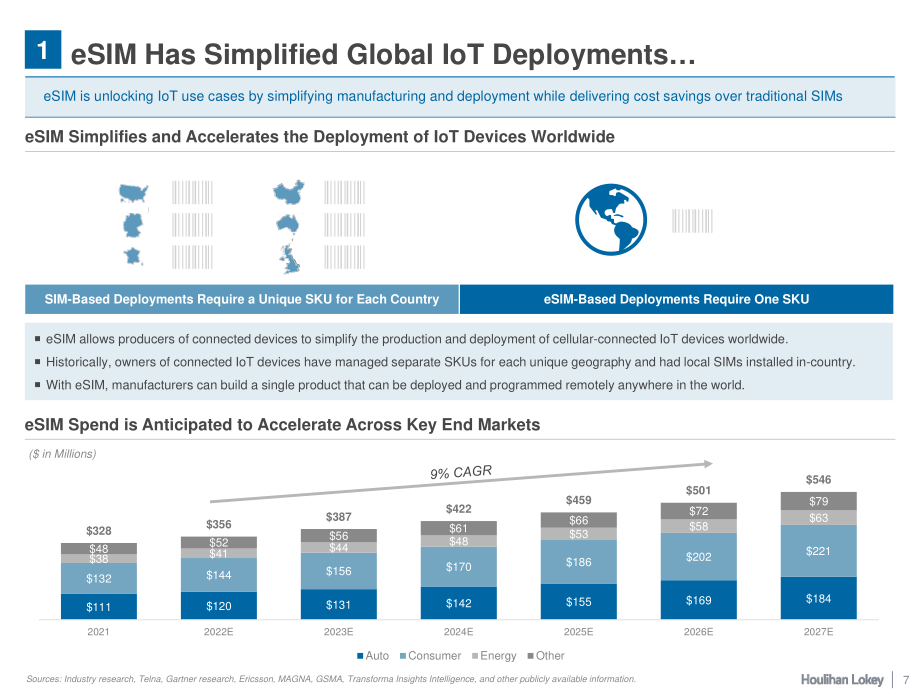Click bullet beginning 'Historically, owners of connected IoT'
The image size is (920, 690).
click(x=451, y=362)
